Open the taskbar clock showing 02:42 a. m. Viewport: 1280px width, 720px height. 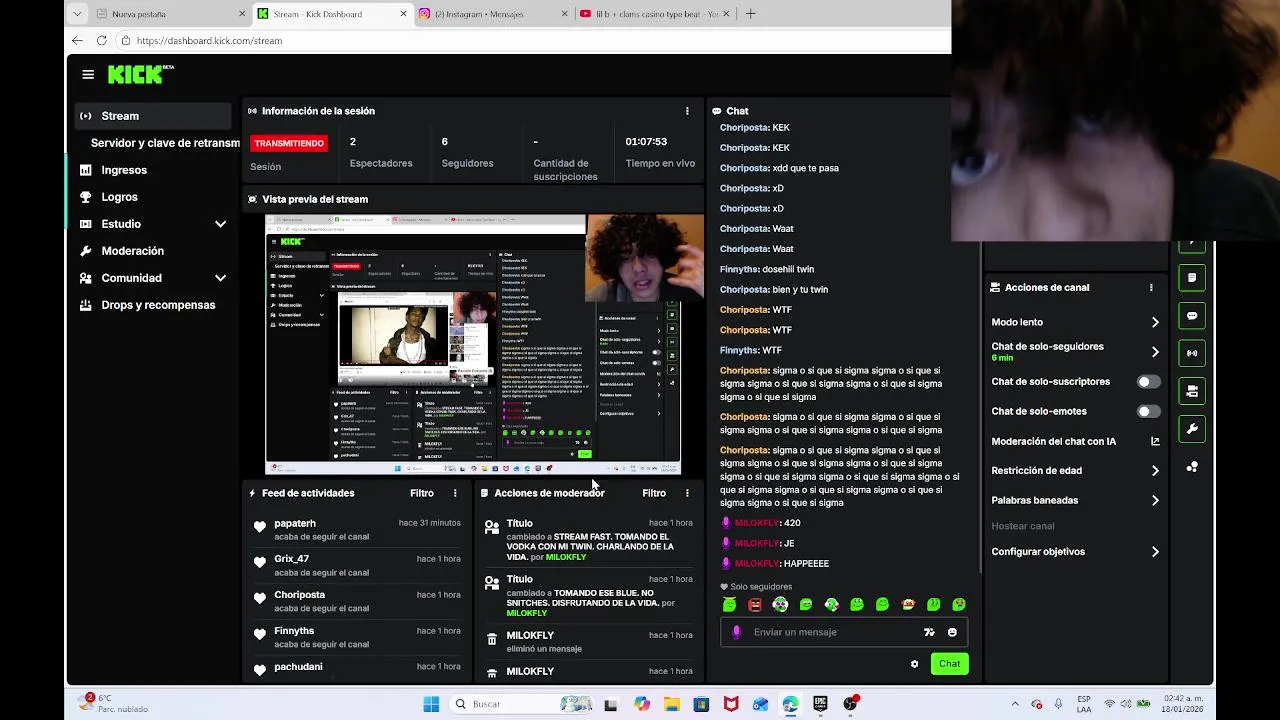1183,704
